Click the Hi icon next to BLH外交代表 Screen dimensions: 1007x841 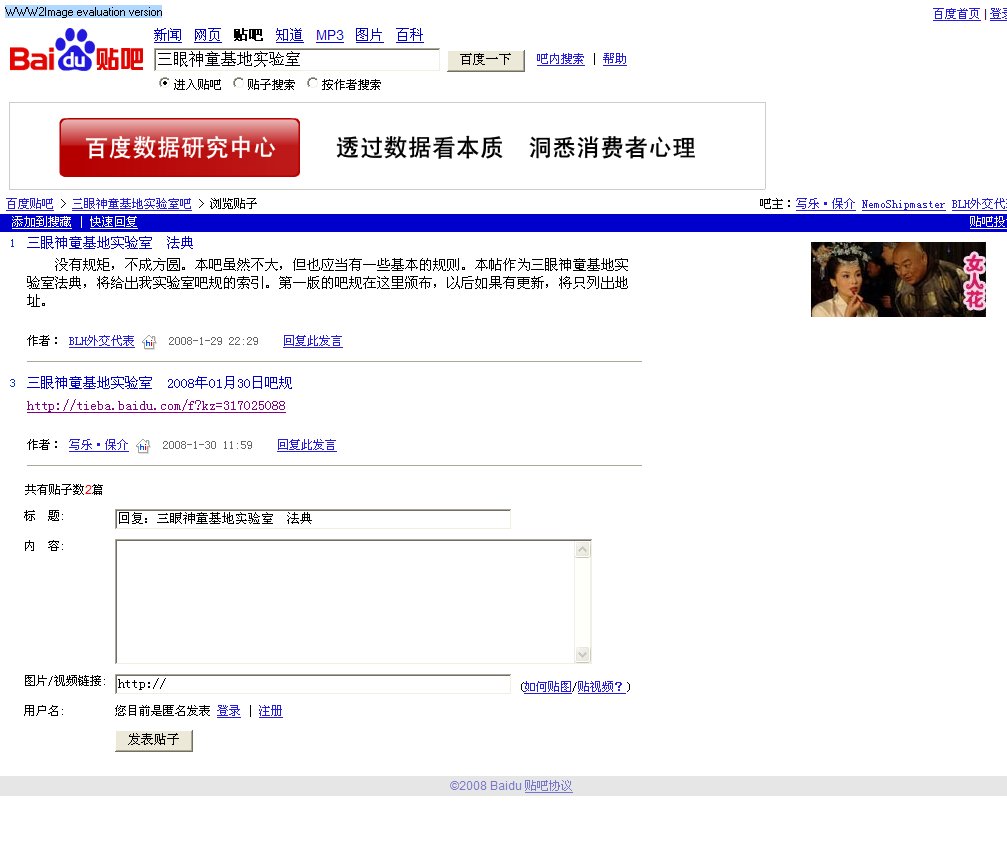149,342
